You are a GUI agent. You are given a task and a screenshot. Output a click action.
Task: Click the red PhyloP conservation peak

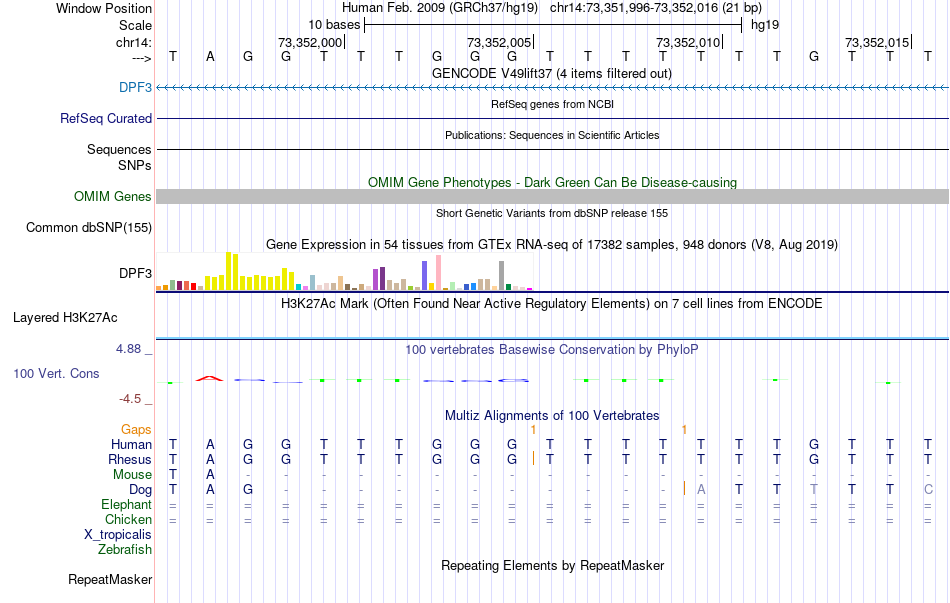[209, 378]
